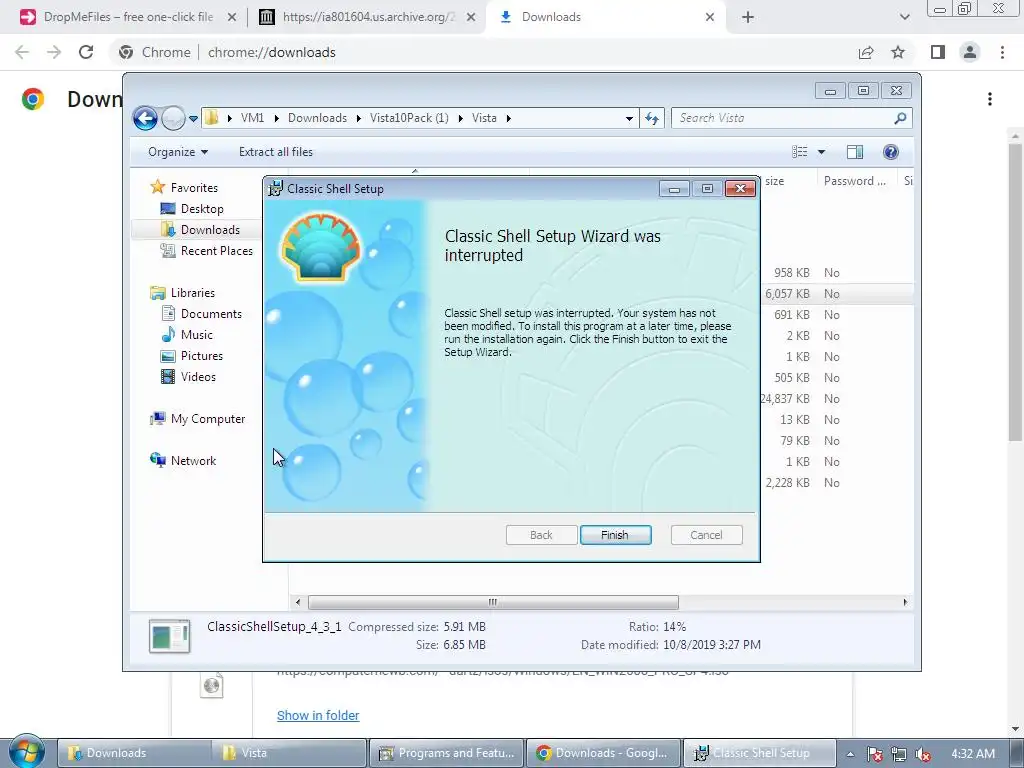Open the Explorer recent locations dropdown arrow

(x=193, y=119)
